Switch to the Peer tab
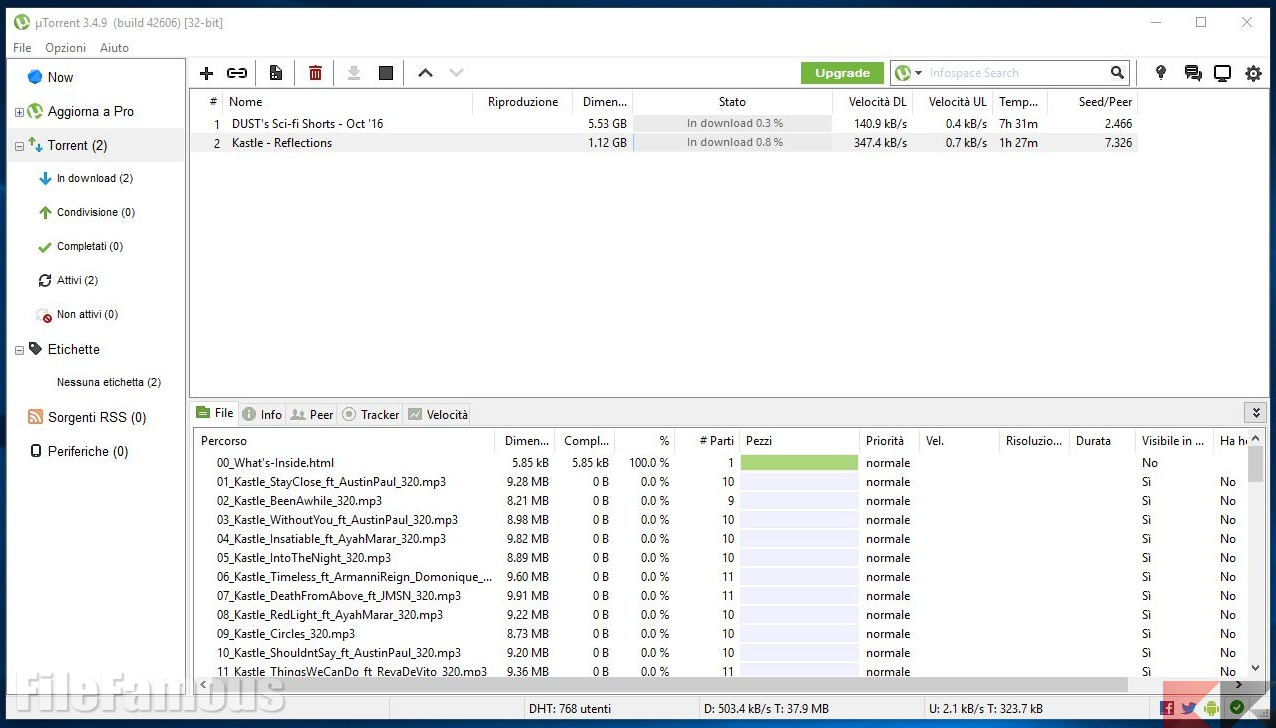 312,414
